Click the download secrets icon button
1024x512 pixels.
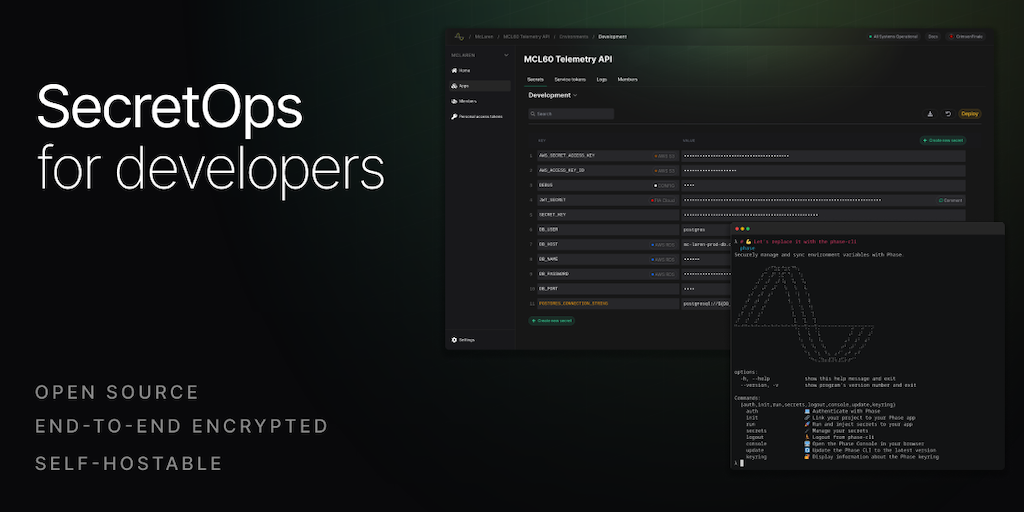click(x=930, y=114)
